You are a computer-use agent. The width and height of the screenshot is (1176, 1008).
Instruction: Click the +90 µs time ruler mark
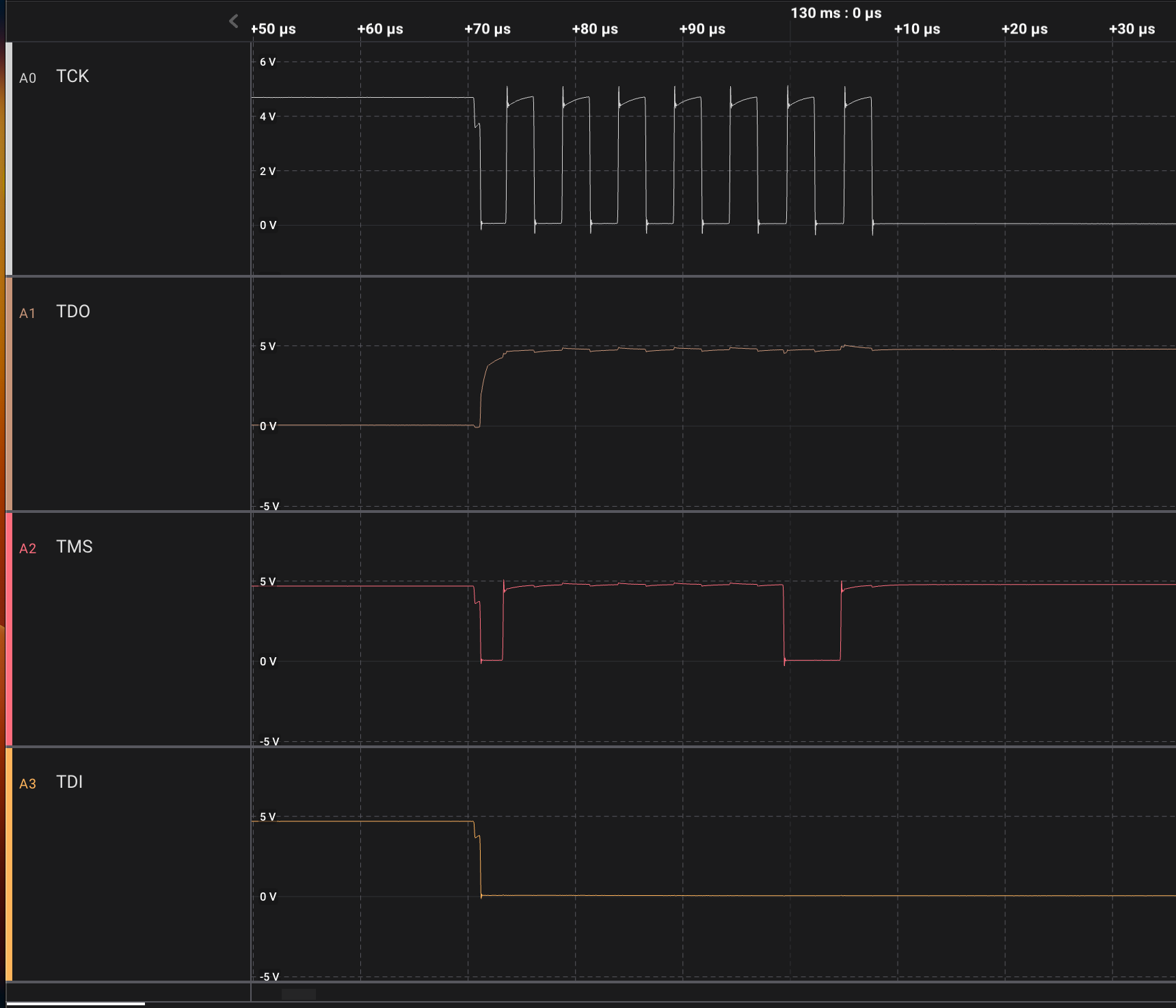click(x=702, y=29)
